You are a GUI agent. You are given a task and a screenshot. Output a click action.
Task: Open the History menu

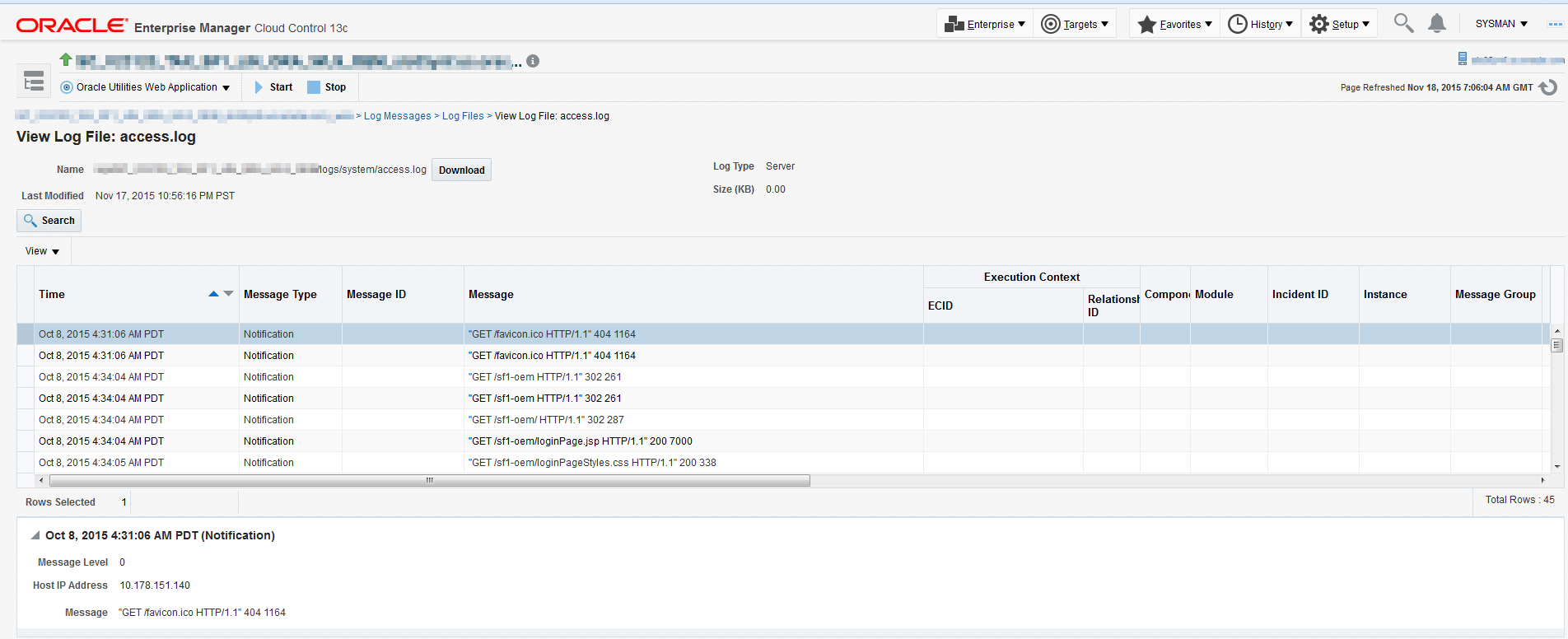1260,24
